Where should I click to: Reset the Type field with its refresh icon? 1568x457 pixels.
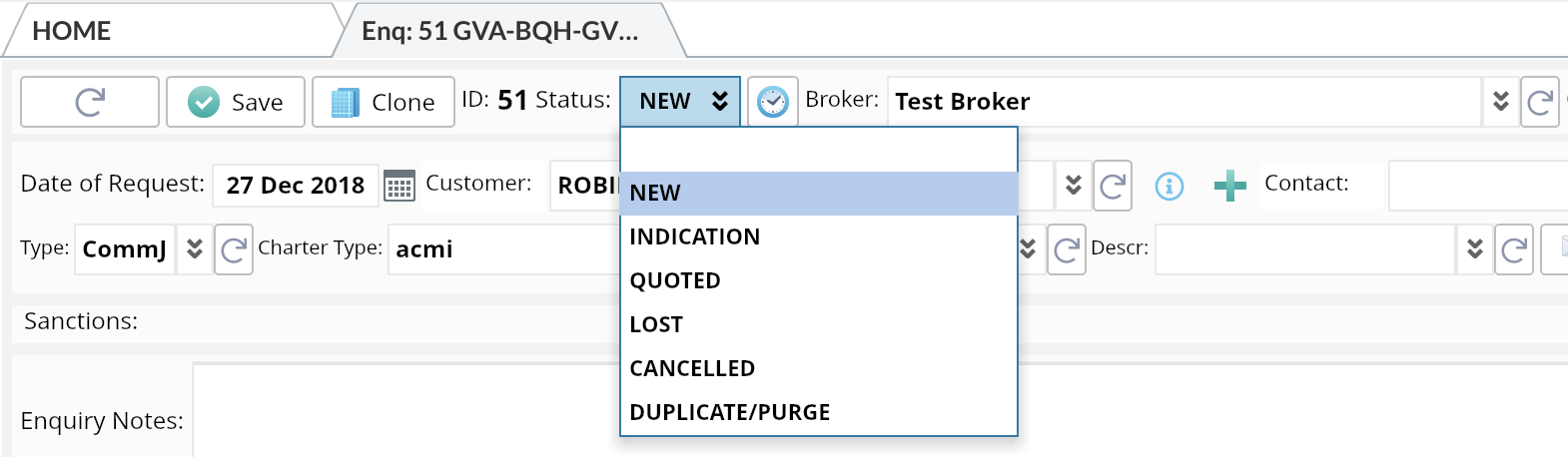coord(234,249)
